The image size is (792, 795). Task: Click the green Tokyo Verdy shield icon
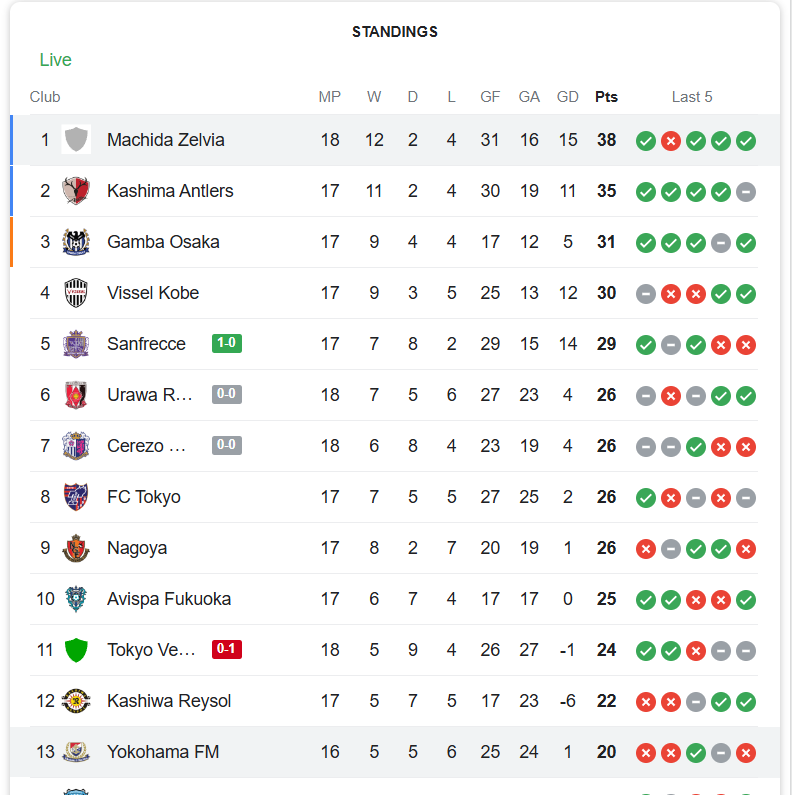pyautogui.click(x=76, y=650)
